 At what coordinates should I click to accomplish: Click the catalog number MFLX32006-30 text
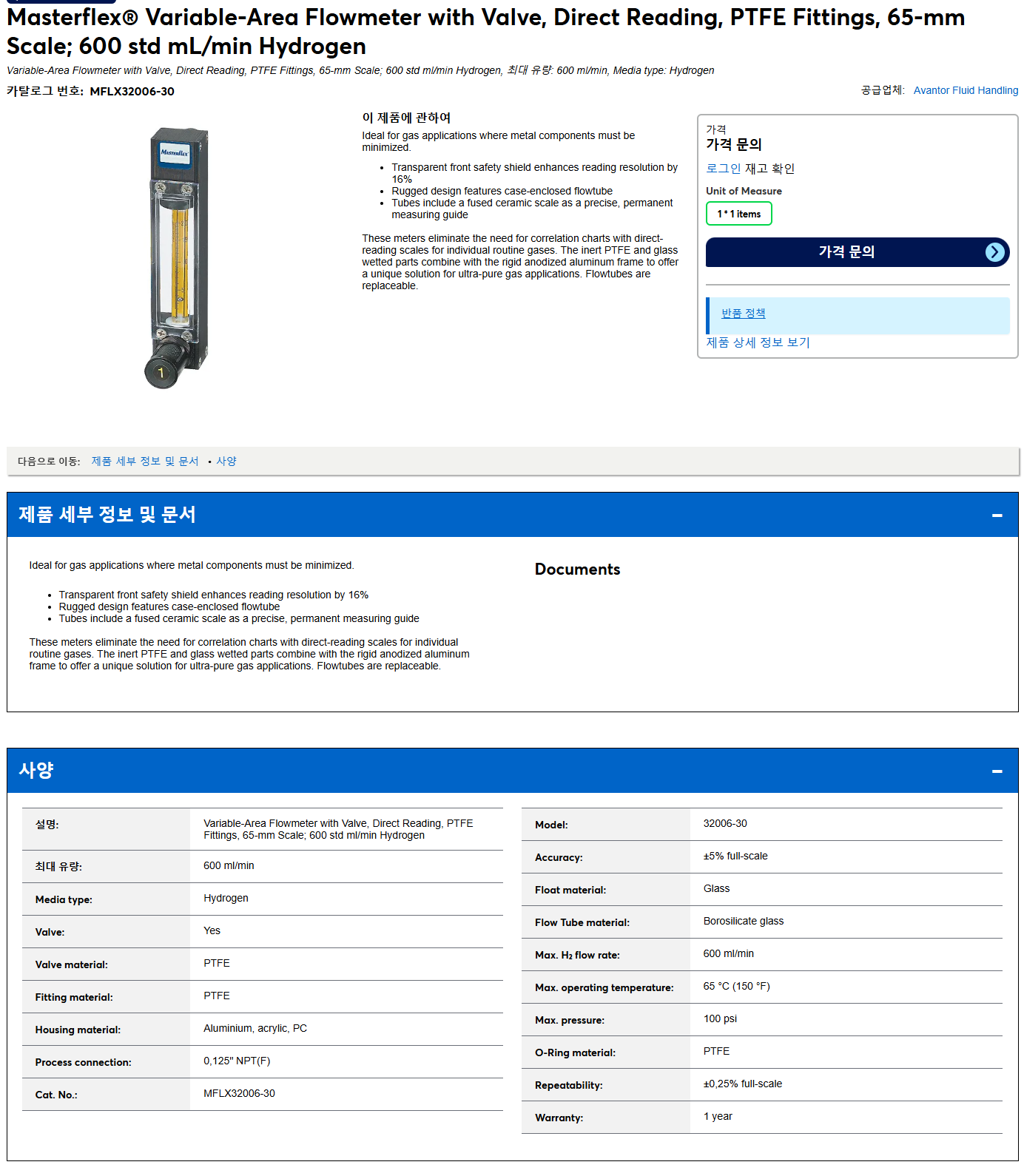(x=132, y=92)
